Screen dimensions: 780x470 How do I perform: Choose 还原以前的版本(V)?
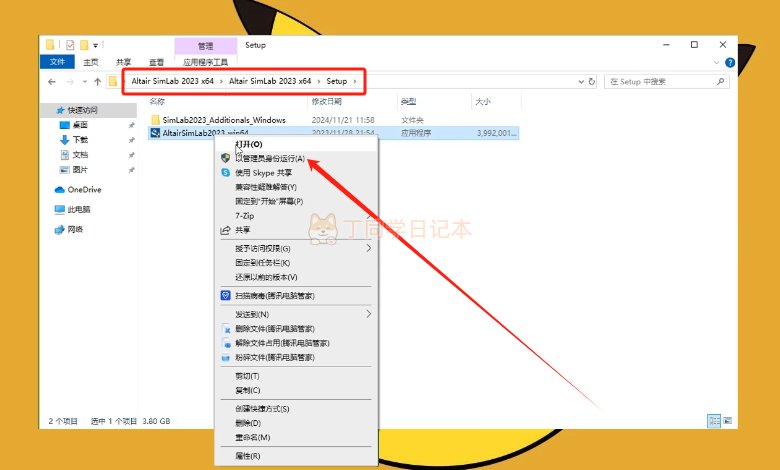pos(266,277)
